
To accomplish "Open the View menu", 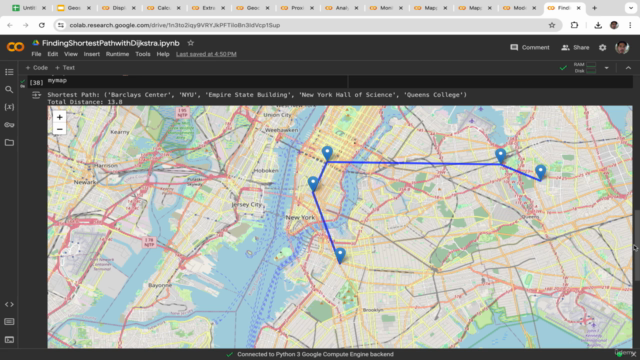I will click(71, 54).
